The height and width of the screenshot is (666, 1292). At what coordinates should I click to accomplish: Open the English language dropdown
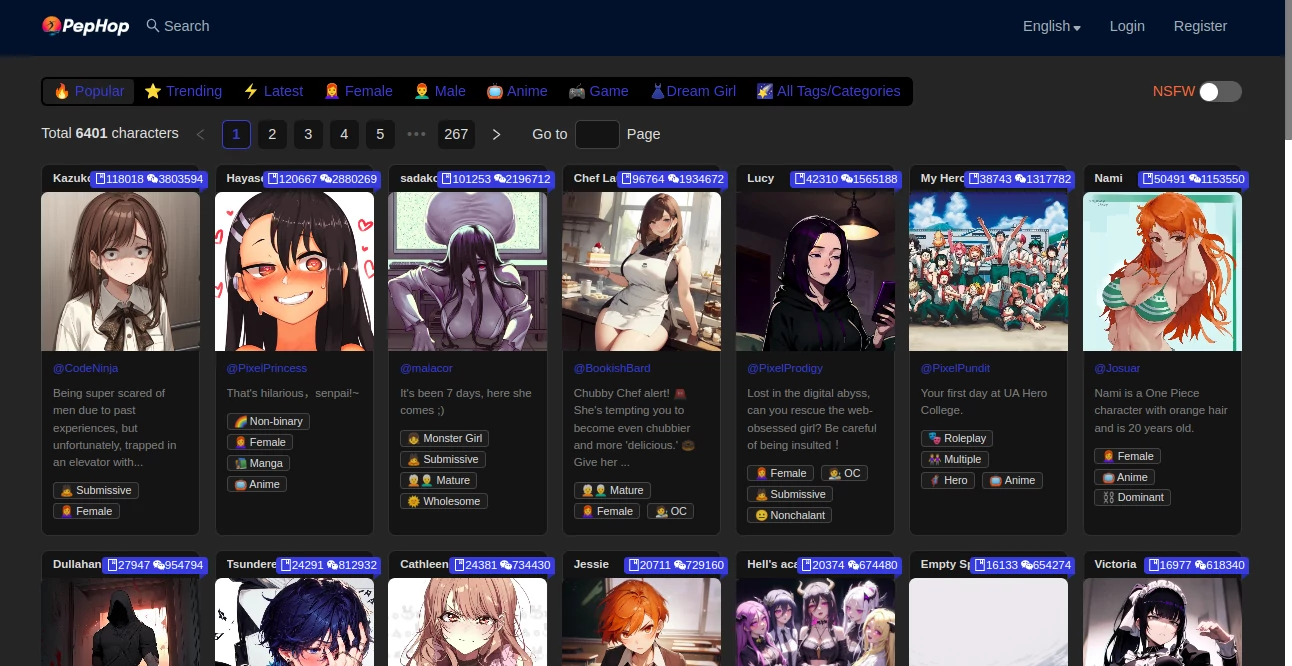tap(1052, 26)
